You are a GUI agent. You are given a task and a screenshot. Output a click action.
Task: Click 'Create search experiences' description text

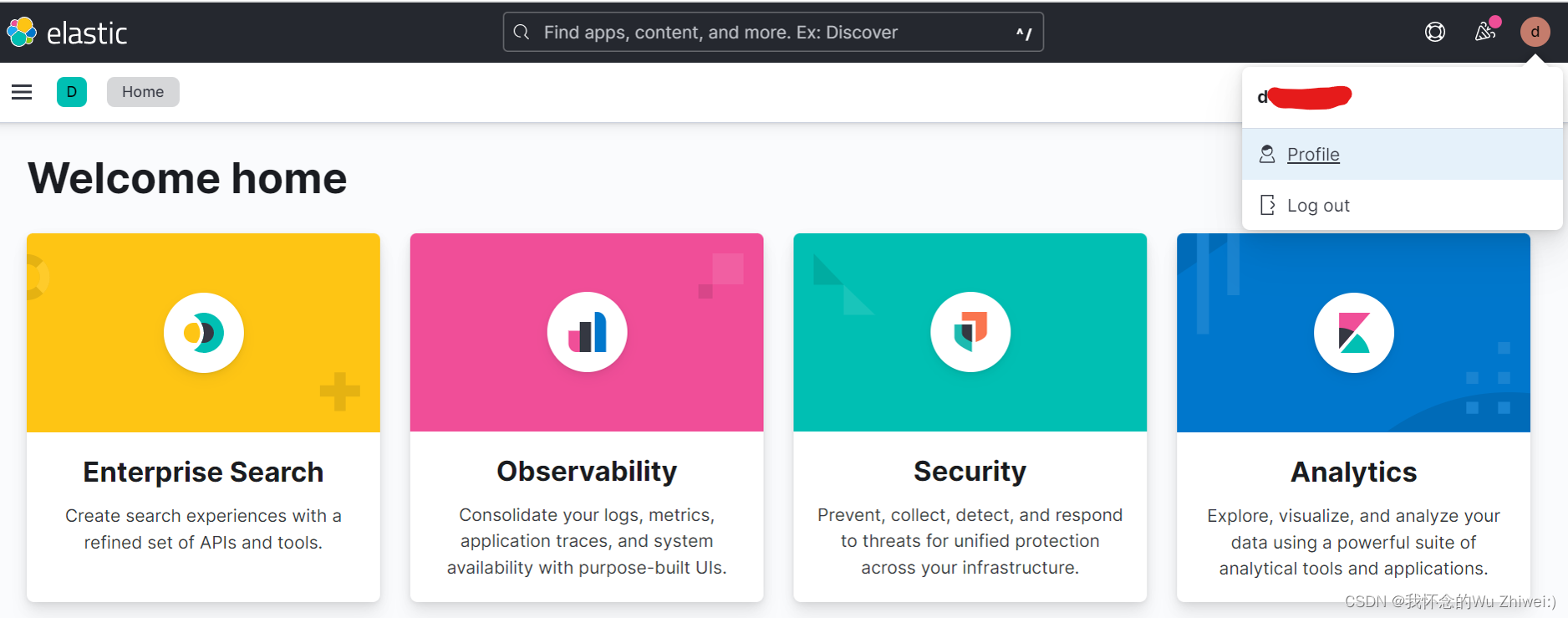[x=203, y=529]
